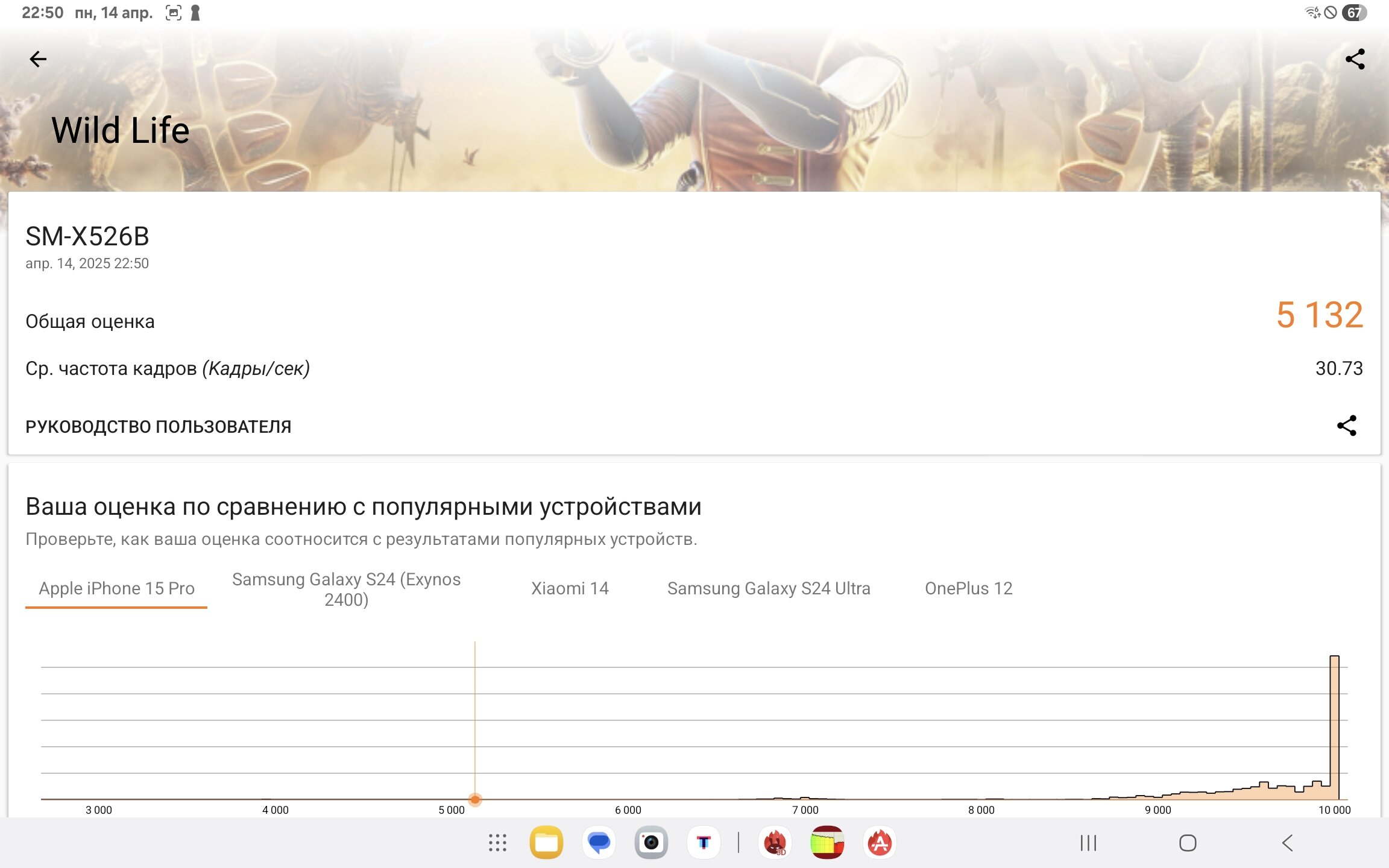
Task: Open the red AnTuTu Benchmark app
Action: (x=880, y=843)
